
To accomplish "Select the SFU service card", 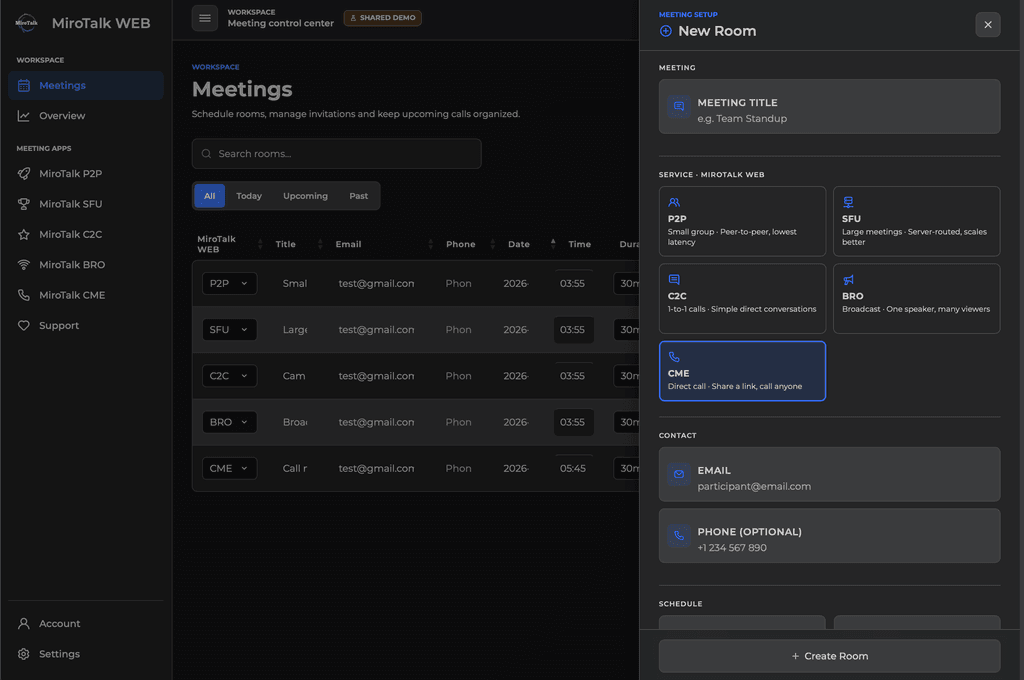I will coord(917,221).
